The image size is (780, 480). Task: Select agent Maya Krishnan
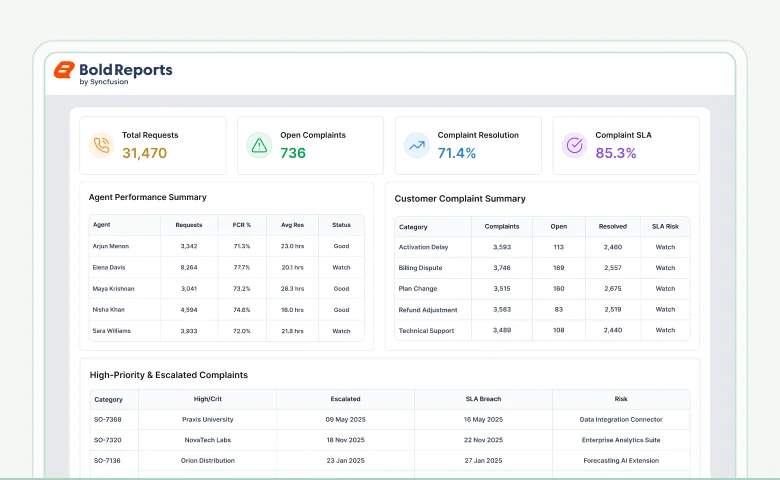[113, 288]
